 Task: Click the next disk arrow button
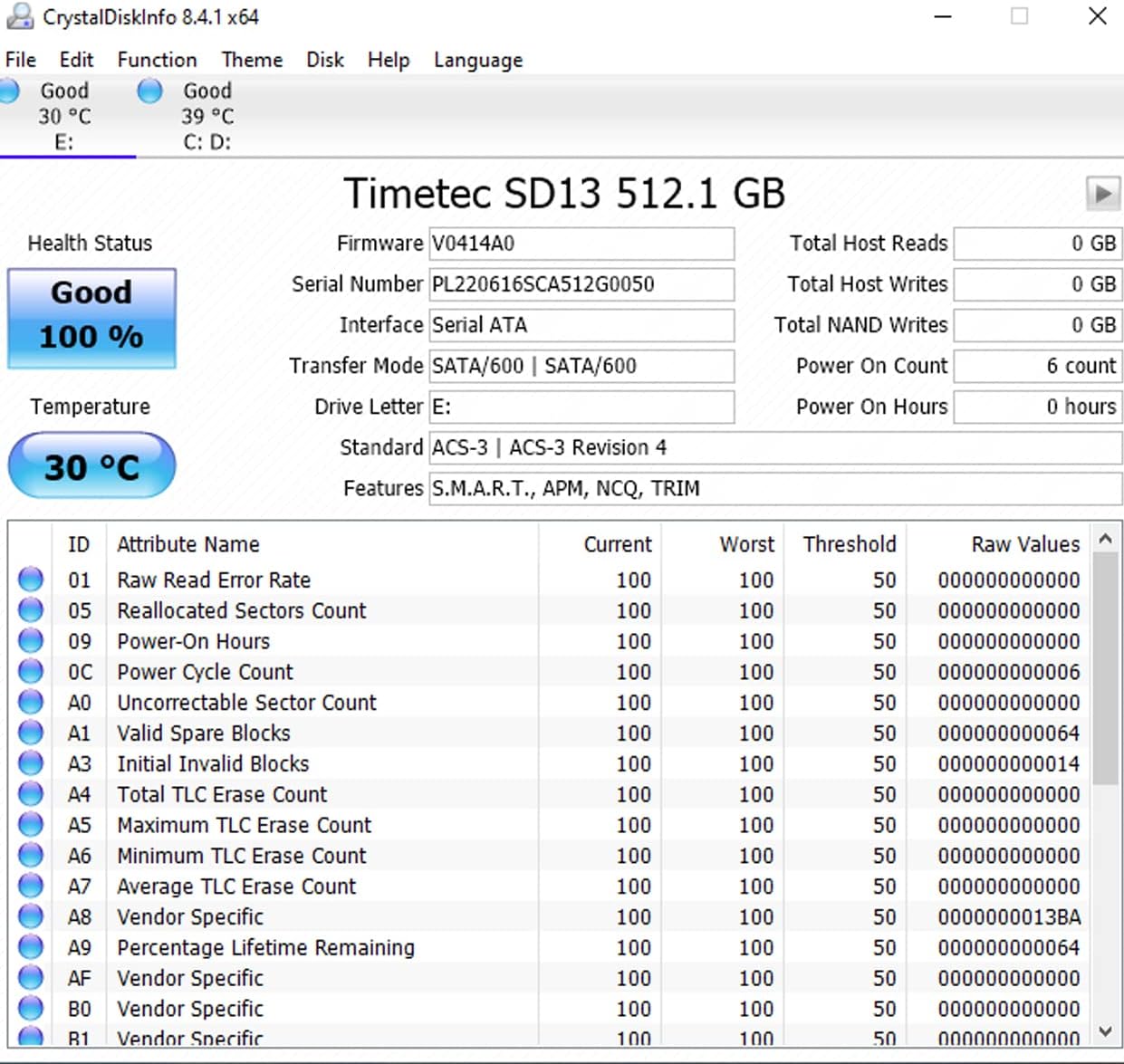point(1102,193)
